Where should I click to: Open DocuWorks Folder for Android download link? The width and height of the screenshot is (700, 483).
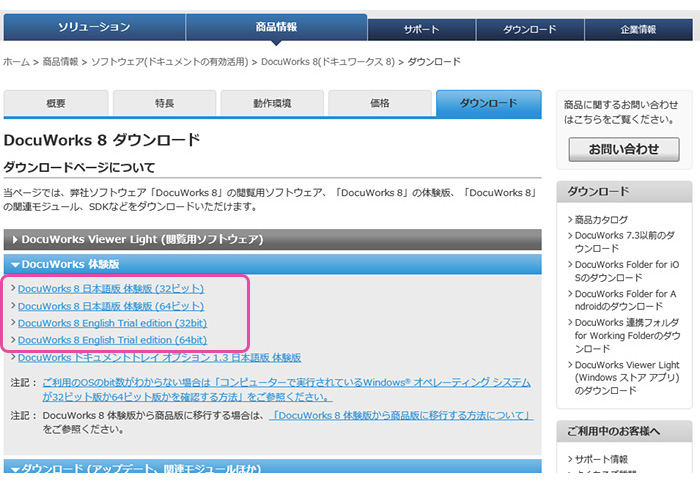625,300
